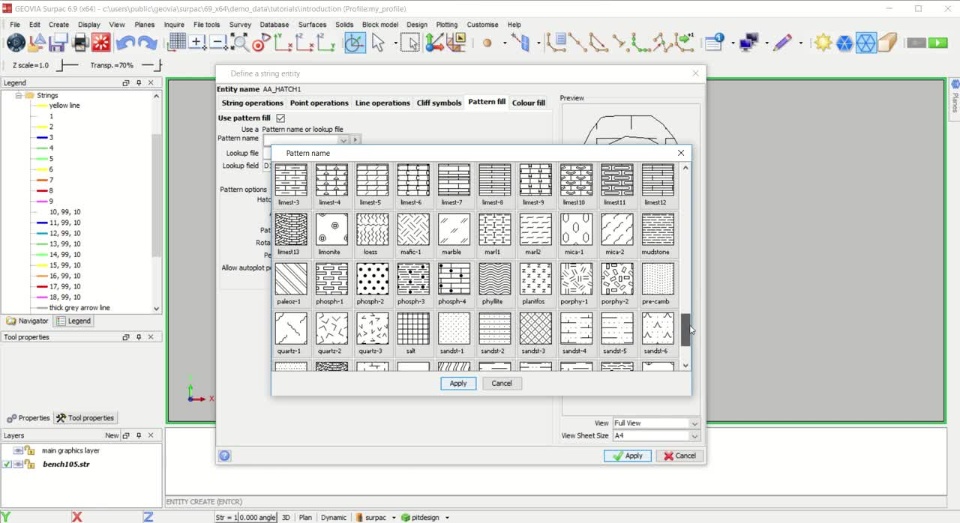Click the Print icon in toolbar
960x523 pixels.
[80, 43]
